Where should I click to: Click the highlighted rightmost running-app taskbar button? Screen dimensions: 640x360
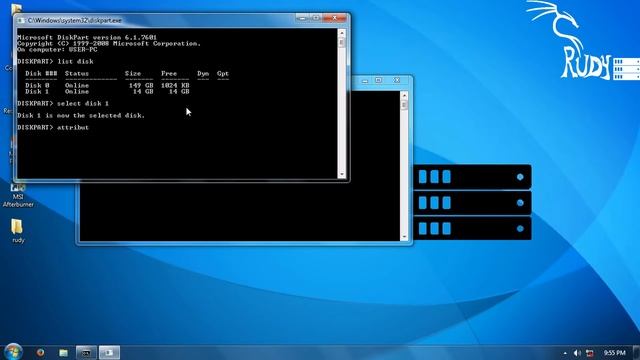tap(109, 353)
